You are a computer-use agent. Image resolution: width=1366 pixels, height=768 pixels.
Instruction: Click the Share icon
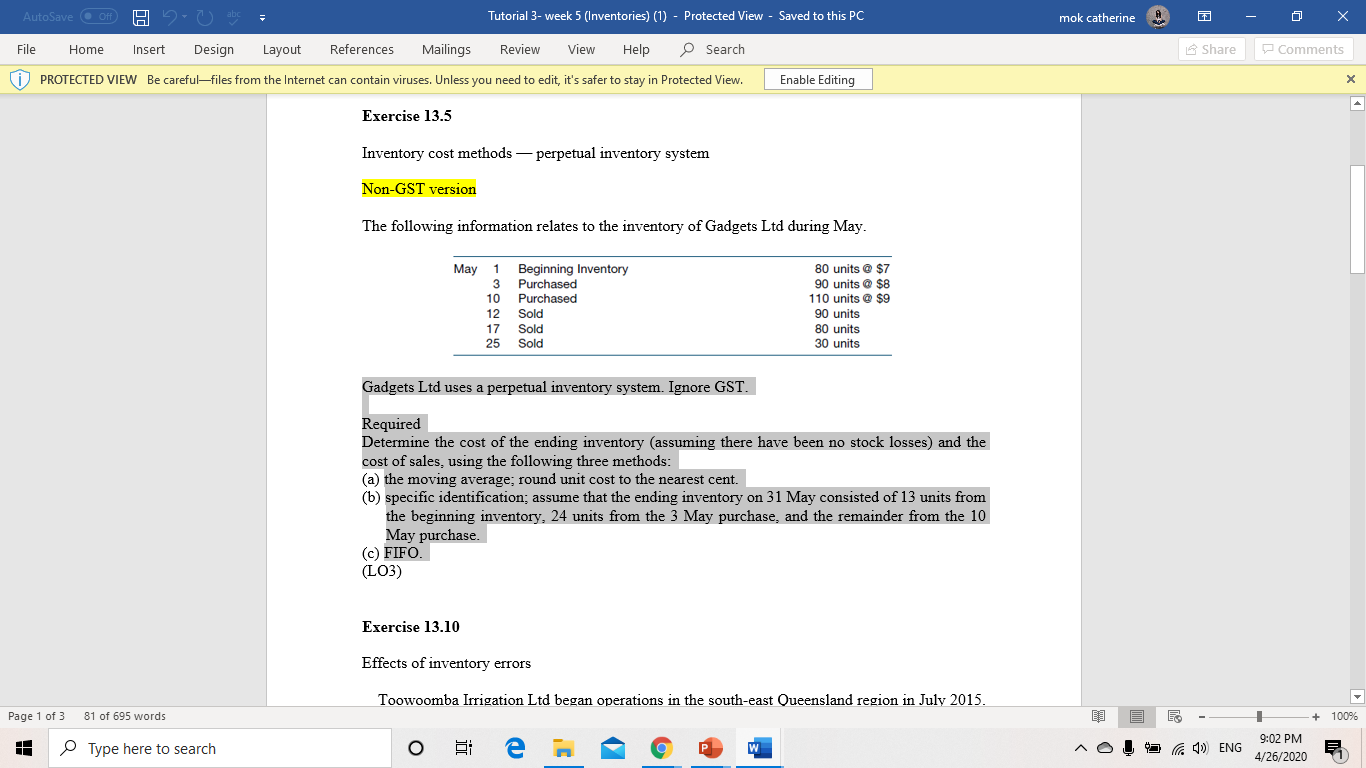click(1210, 48)
